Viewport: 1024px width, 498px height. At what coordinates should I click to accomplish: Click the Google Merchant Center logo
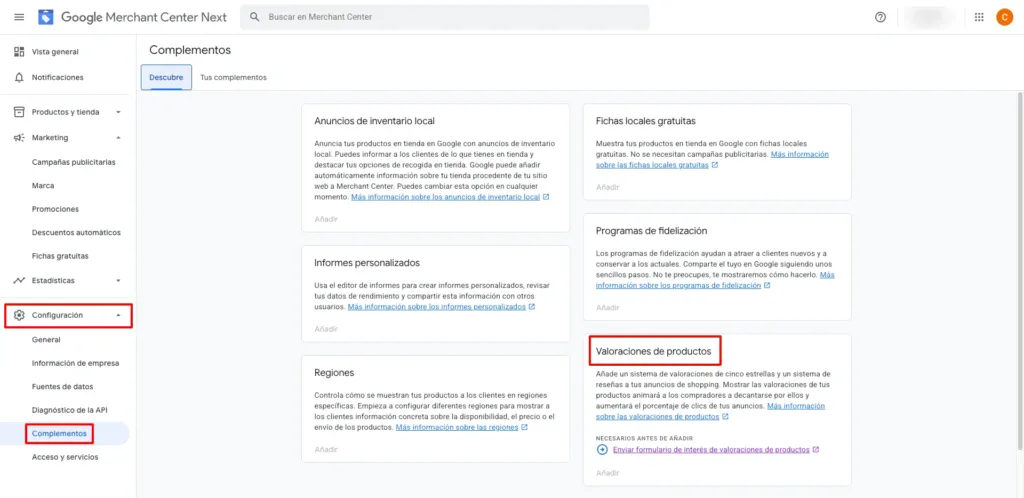tap(47, 17)
